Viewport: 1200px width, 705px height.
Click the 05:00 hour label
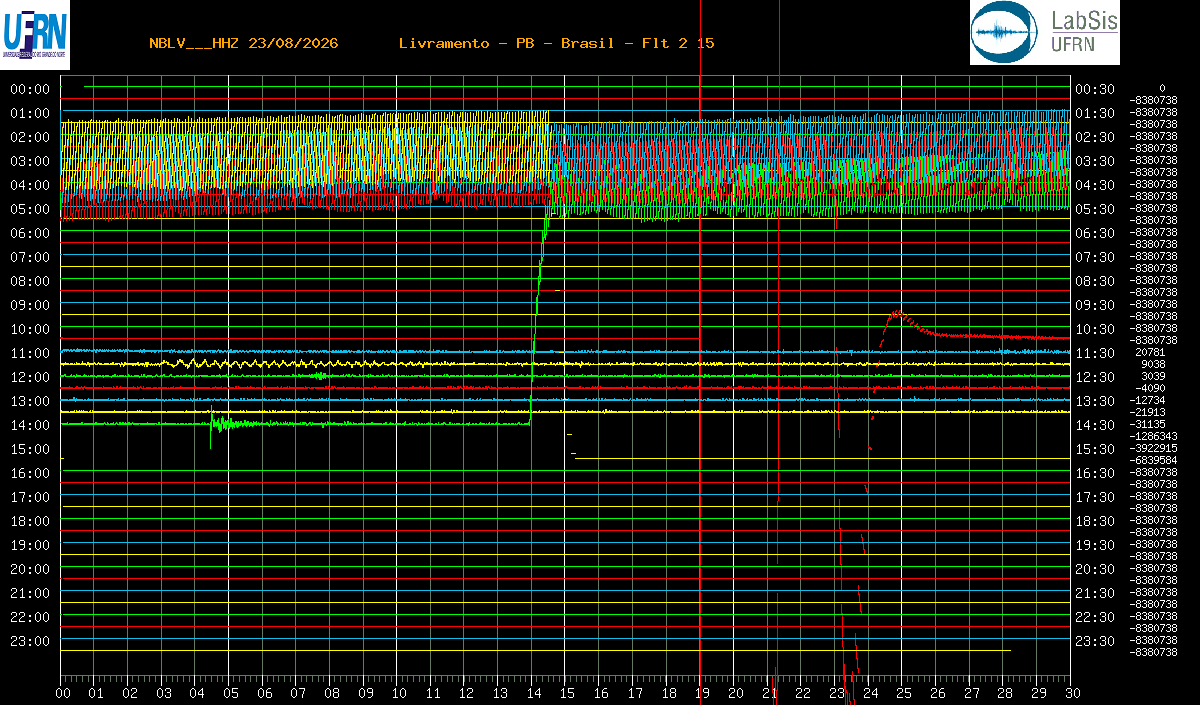(29, 209)
